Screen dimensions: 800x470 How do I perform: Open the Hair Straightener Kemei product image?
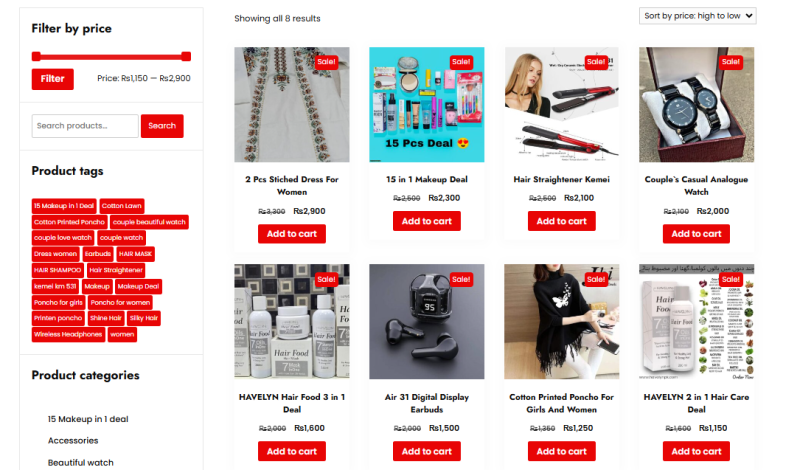point(561,105)
